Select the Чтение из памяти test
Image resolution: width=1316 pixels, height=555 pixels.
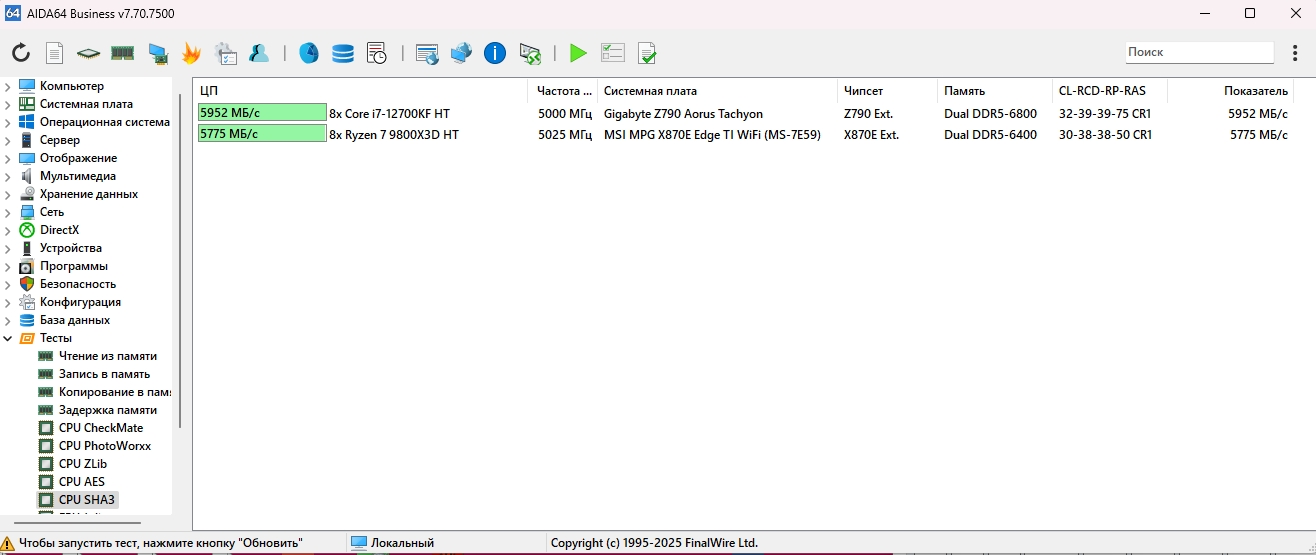(107, 356)
